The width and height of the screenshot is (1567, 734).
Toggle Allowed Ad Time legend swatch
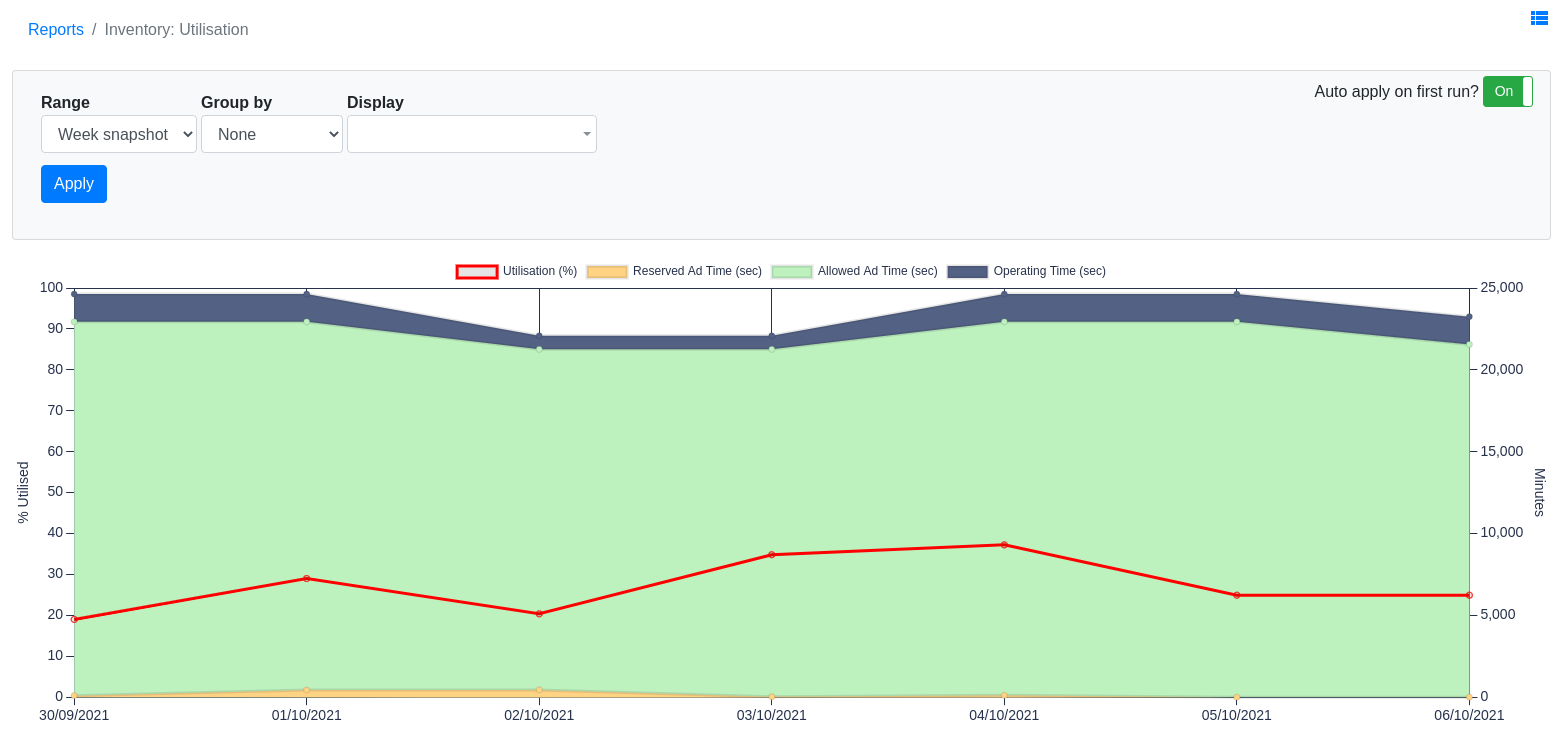pyautogui.click(x=792, y=272)
